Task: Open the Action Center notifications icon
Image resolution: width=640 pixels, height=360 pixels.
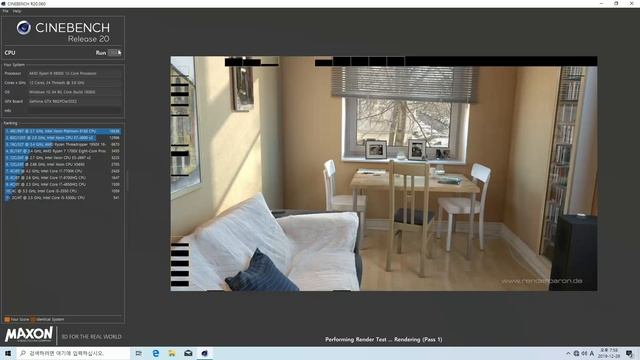Action: [629, 353]
